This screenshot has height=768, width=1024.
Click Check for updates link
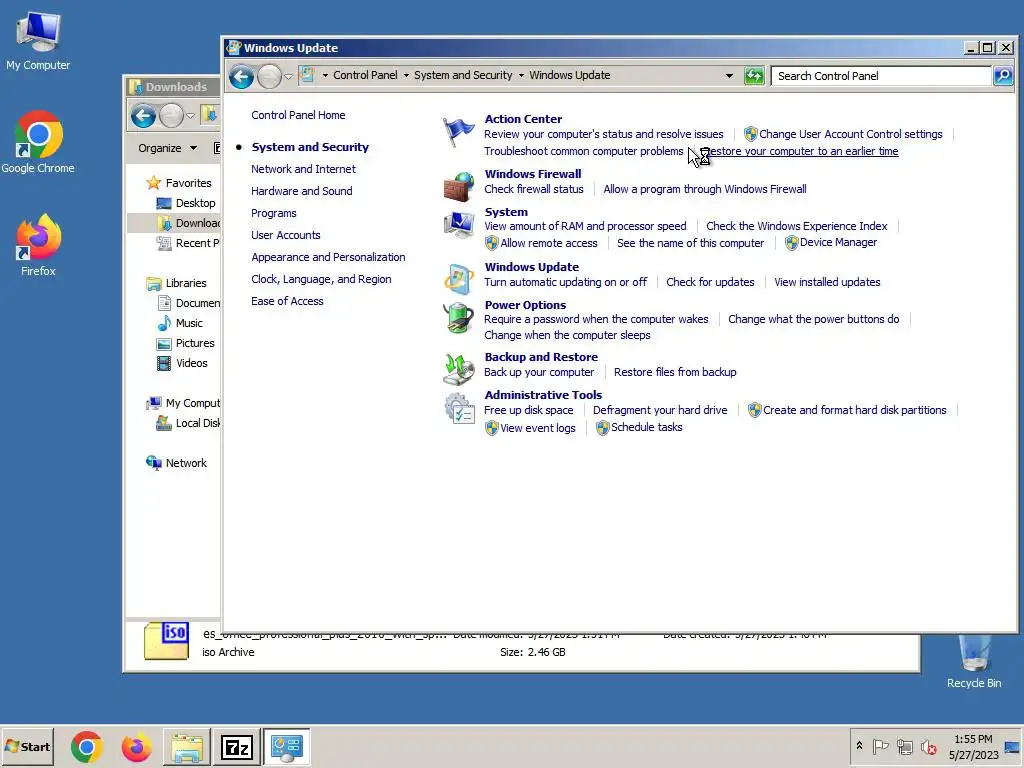point(710,282)
